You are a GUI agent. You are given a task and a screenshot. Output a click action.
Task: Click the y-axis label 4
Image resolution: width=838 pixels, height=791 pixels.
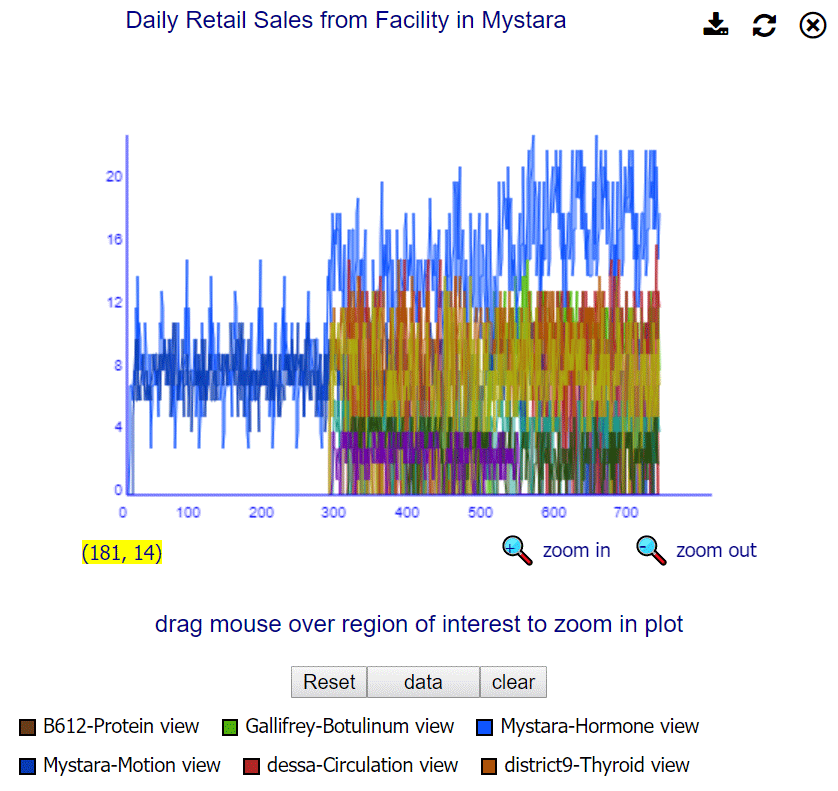tap(118, 427)
